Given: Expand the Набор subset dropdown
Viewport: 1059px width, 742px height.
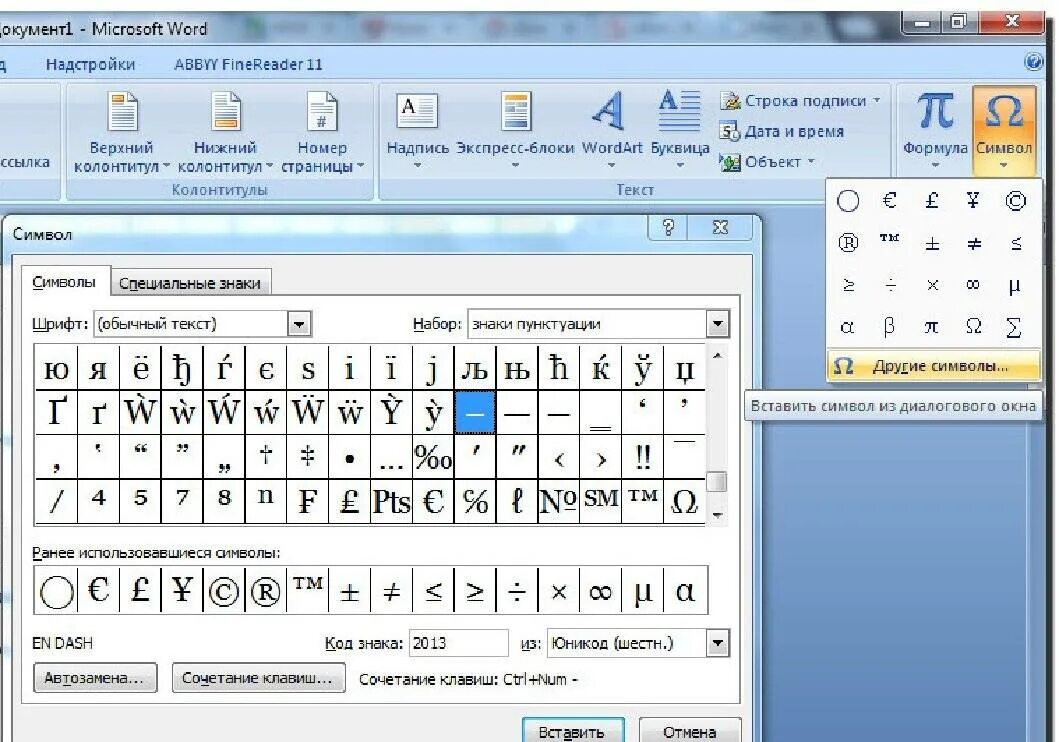Looking at the screenshot, I should point(717,324).
